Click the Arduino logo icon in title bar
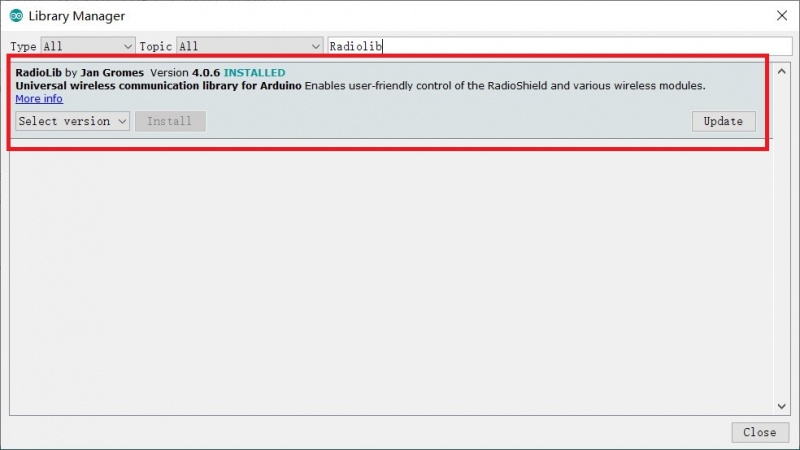The height and width of the screenshot is (450, 800). [16, 16]
